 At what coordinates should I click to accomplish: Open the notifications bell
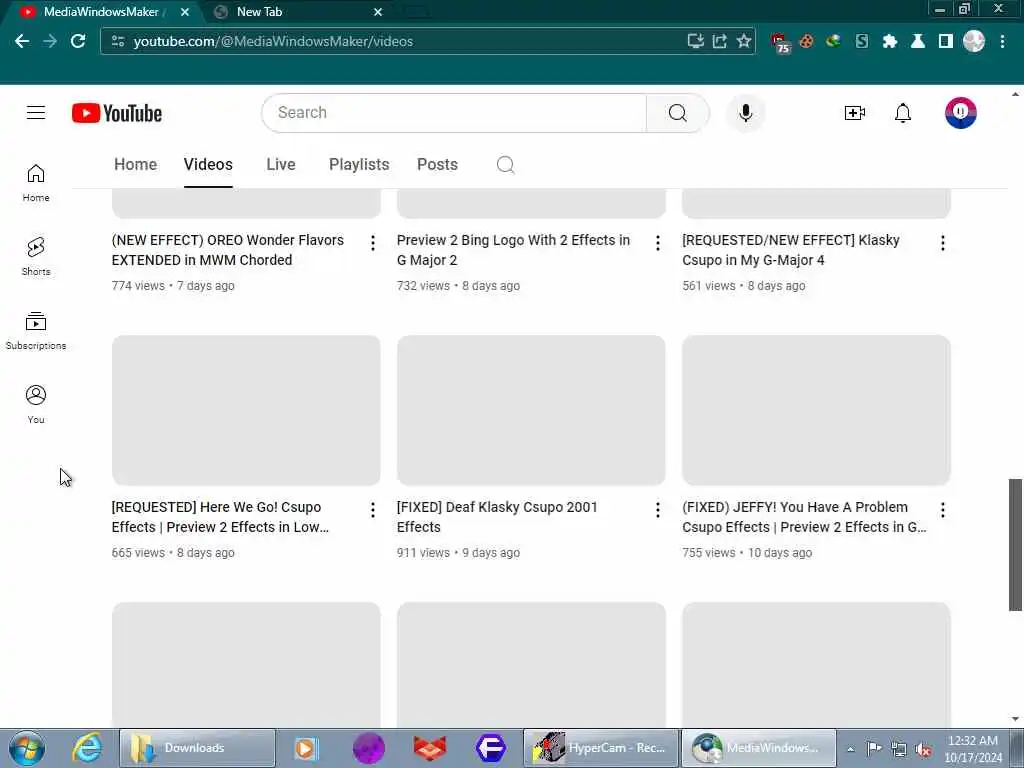tap(903, 113)
